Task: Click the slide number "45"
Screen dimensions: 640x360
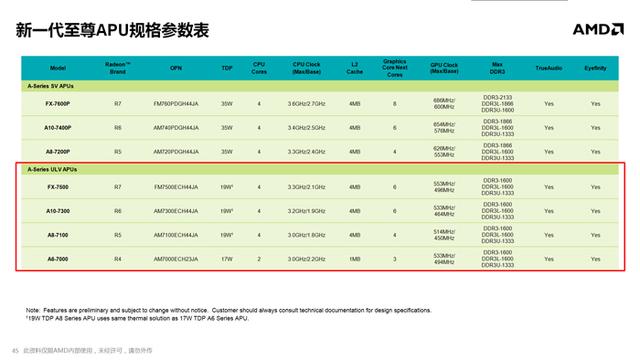Action: [x=15, y=351]
